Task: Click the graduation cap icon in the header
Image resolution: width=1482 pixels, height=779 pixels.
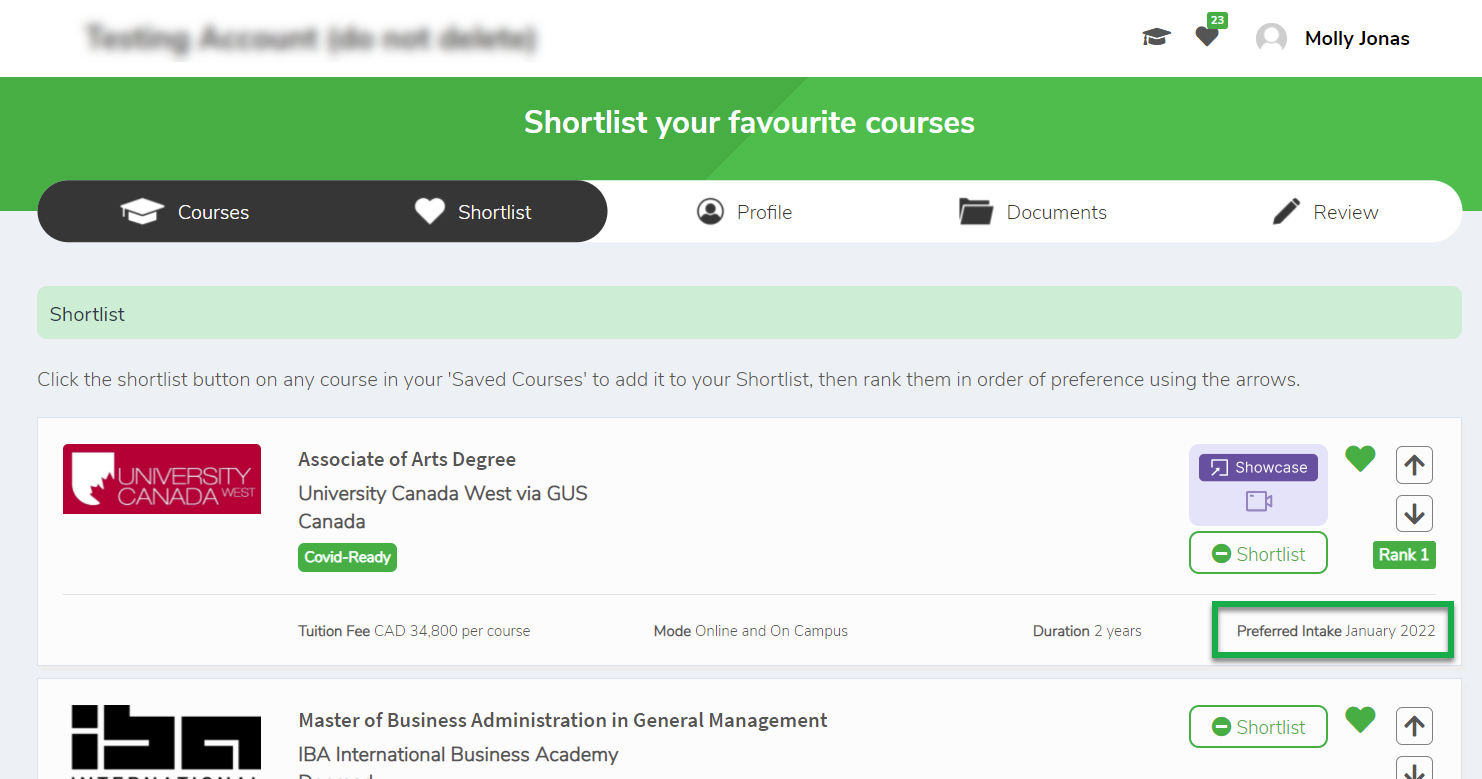Action: point(1156,37)
